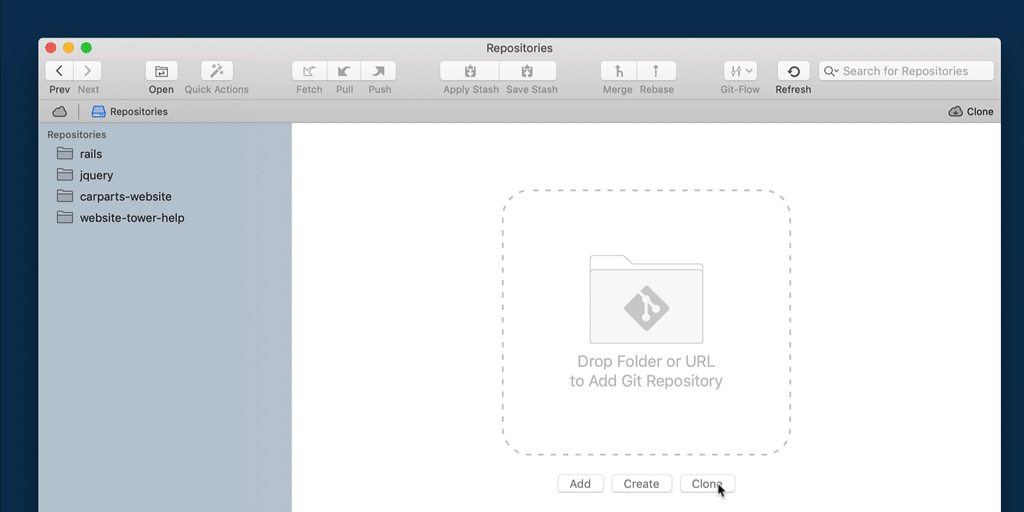Select the carparts-website repository

point(125,196)
